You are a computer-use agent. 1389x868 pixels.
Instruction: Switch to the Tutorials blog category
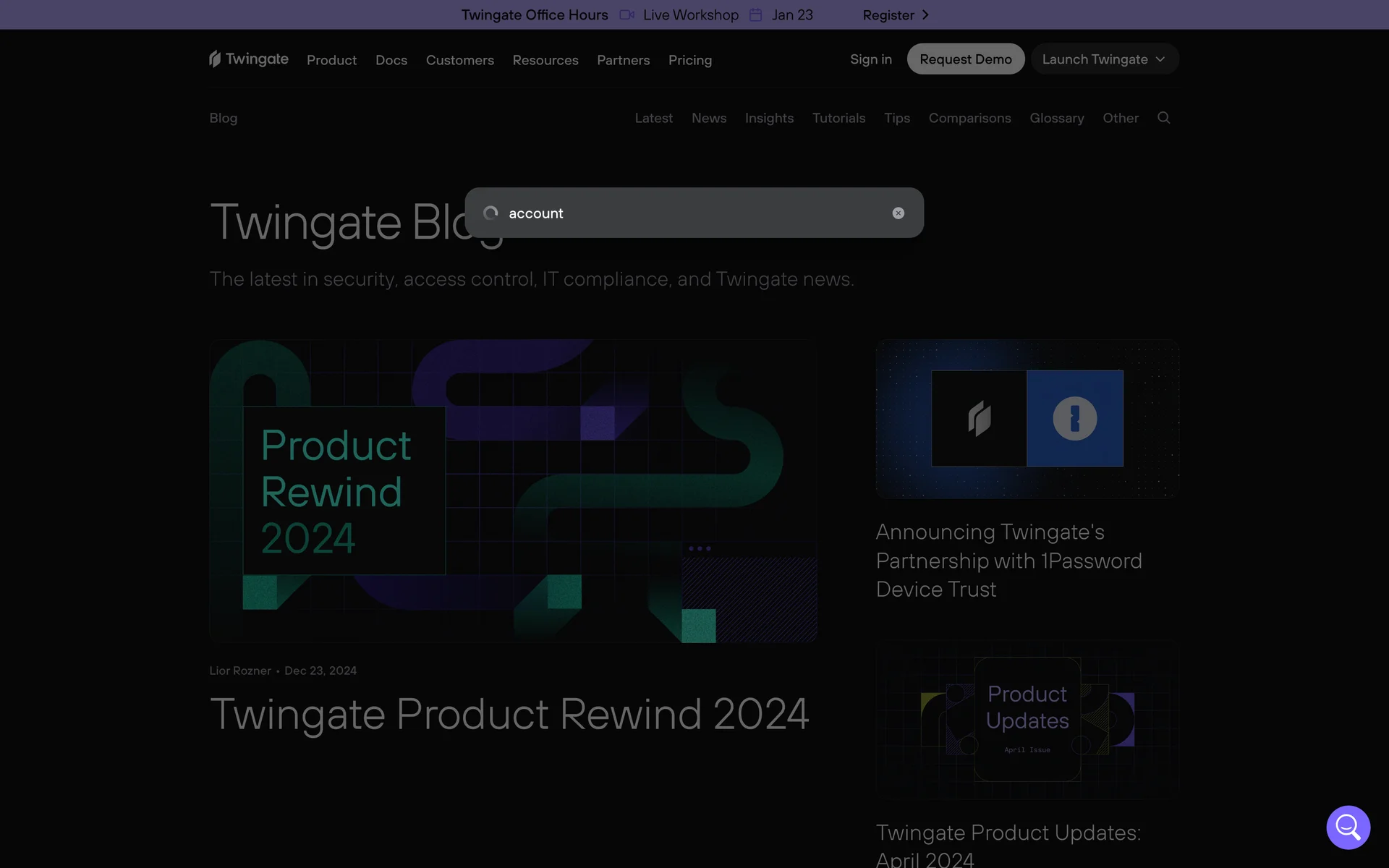(x=838, y=118)
